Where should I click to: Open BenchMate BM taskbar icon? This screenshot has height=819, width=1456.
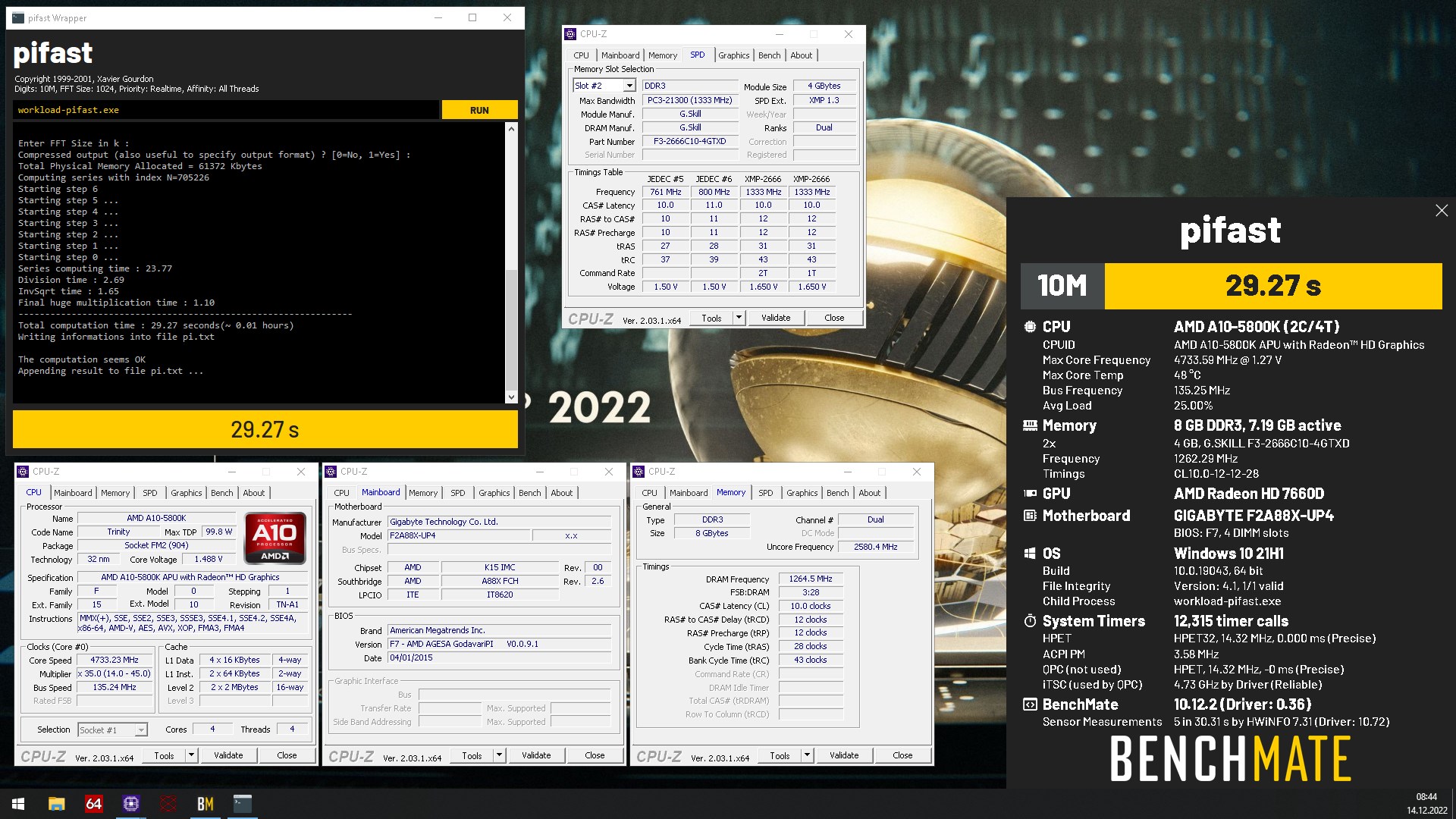click(x=205, y=804)
